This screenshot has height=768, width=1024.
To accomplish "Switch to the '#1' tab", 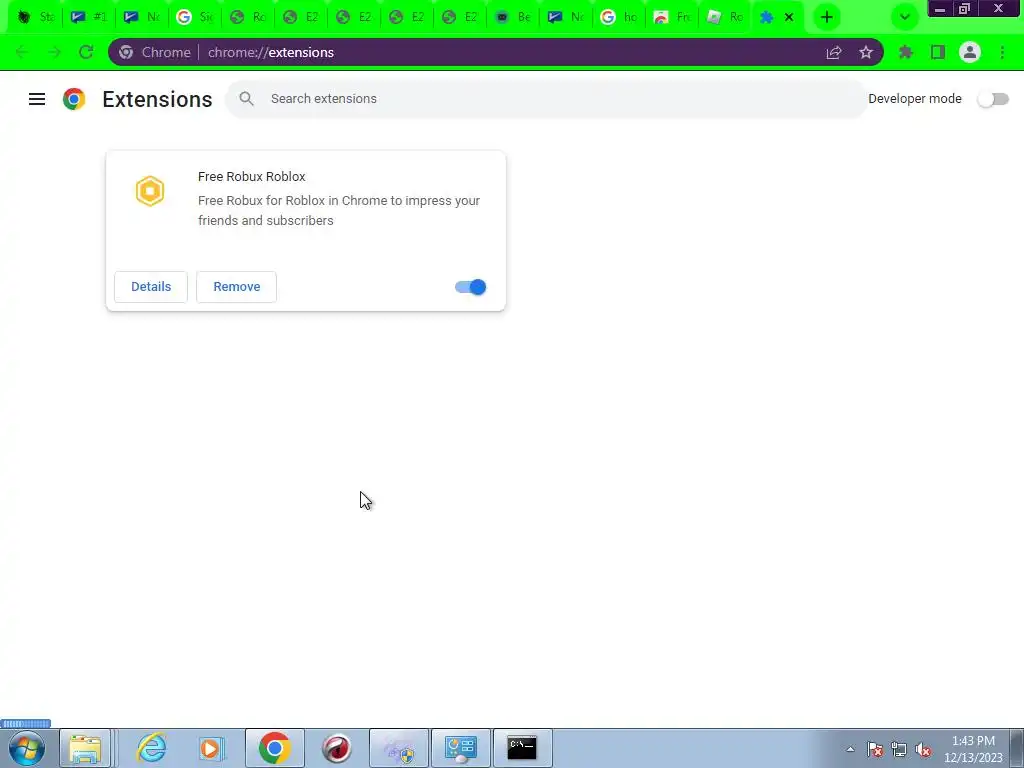I will 88,17.
